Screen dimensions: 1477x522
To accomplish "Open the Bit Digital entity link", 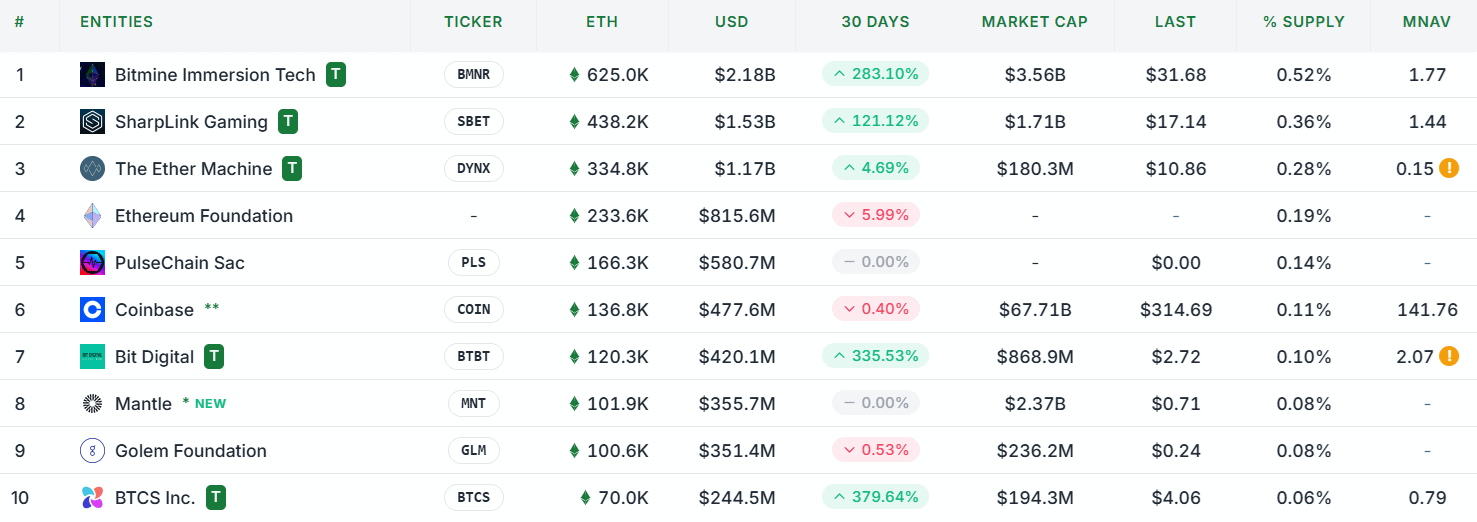I will coord(154,357).
